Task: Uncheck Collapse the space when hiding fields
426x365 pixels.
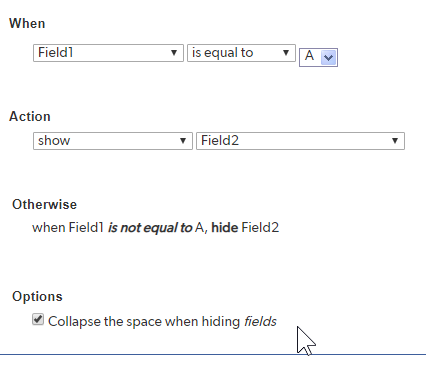Action: click(x=38, y=319)
